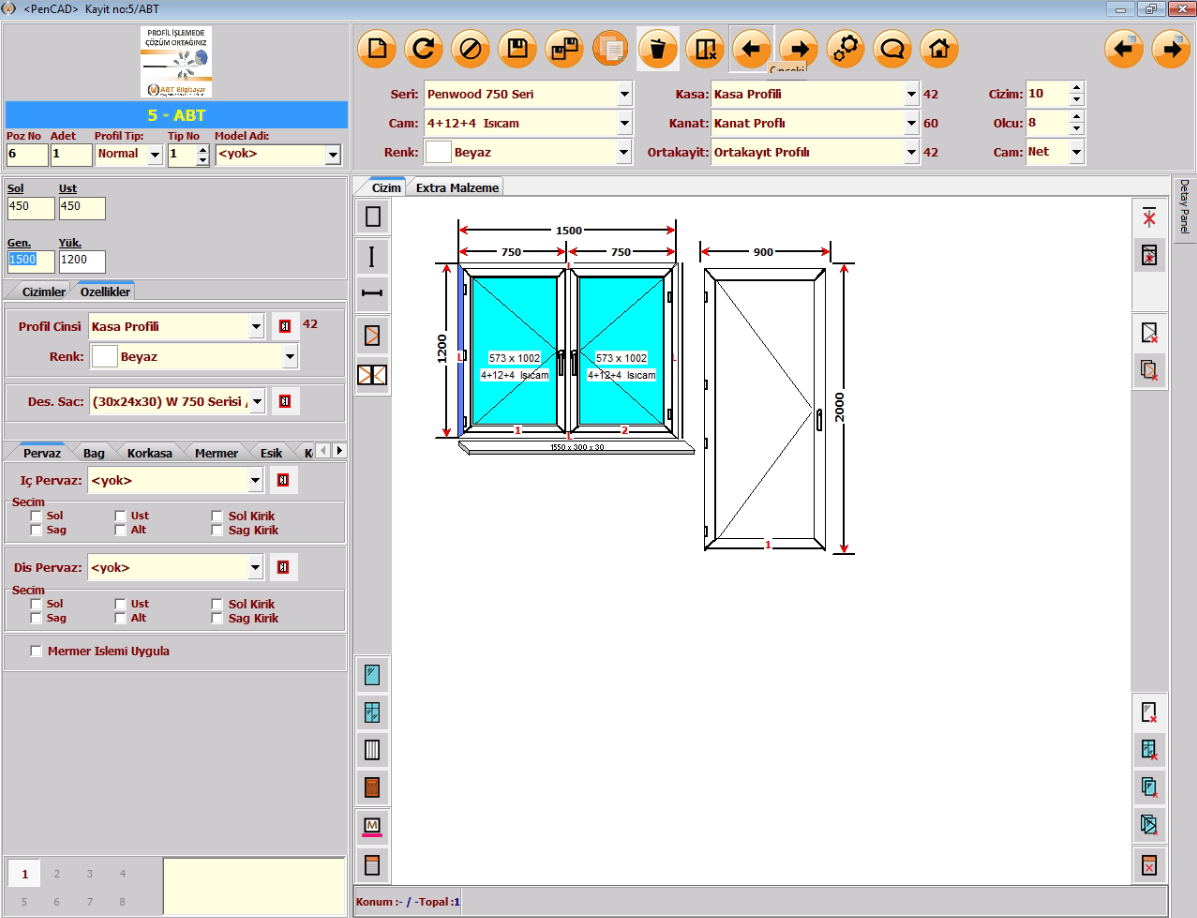Viewport: 1197px width, 918px height.
Task: Enable the Mermer Islemi Uygula checkbox
Action: [x=37, y=651]
